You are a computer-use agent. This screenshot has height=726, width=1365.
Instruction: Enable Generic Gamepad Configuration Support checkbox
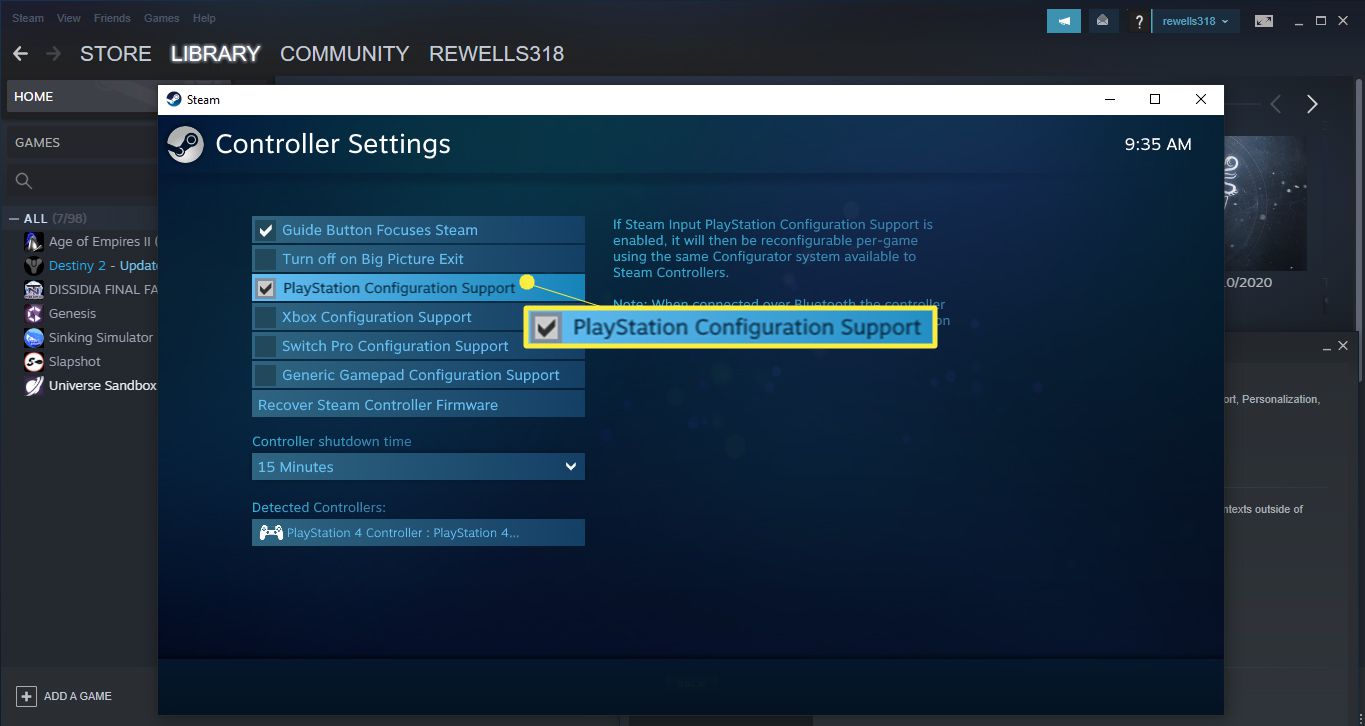[x=265, y=375]
